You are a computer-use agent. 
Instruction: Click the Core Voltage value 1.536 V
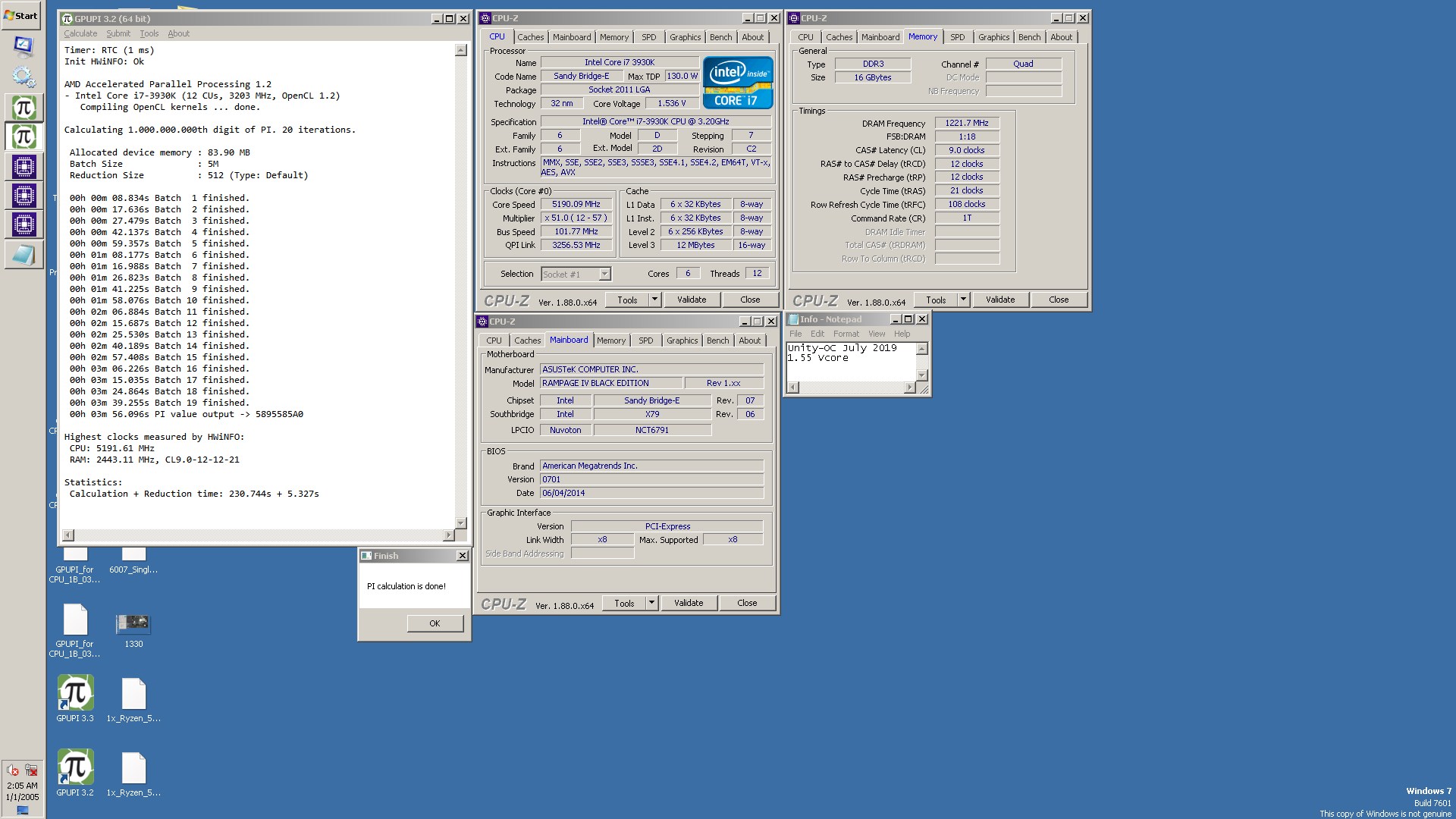click(672, 104)
